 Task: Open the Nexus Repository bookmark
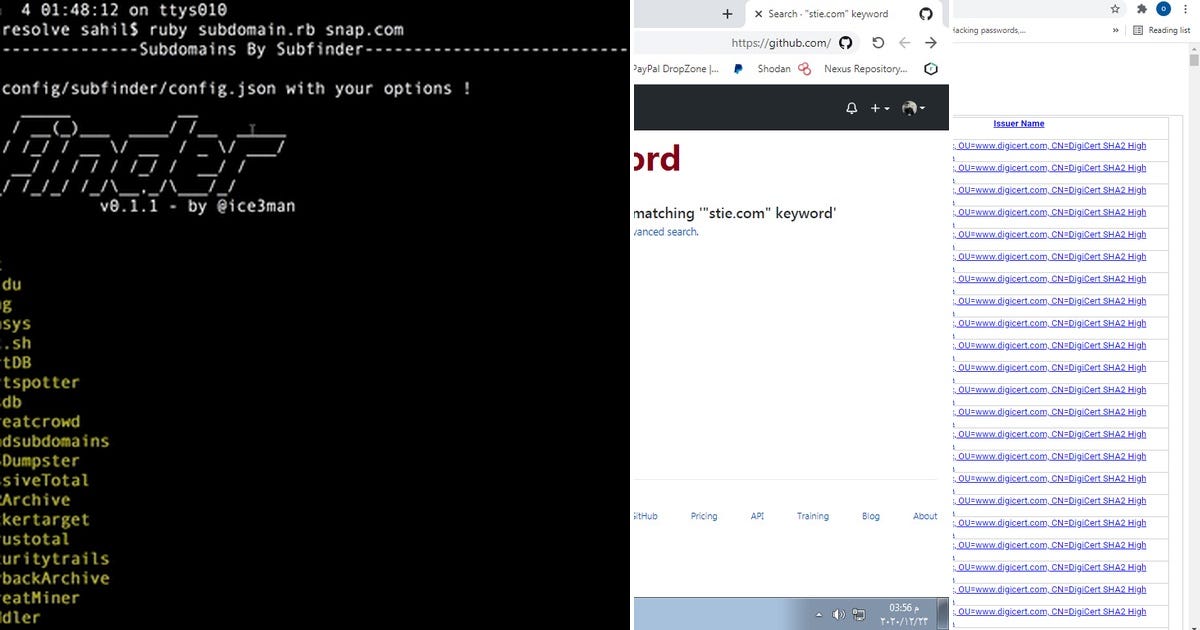coord(865,69)
